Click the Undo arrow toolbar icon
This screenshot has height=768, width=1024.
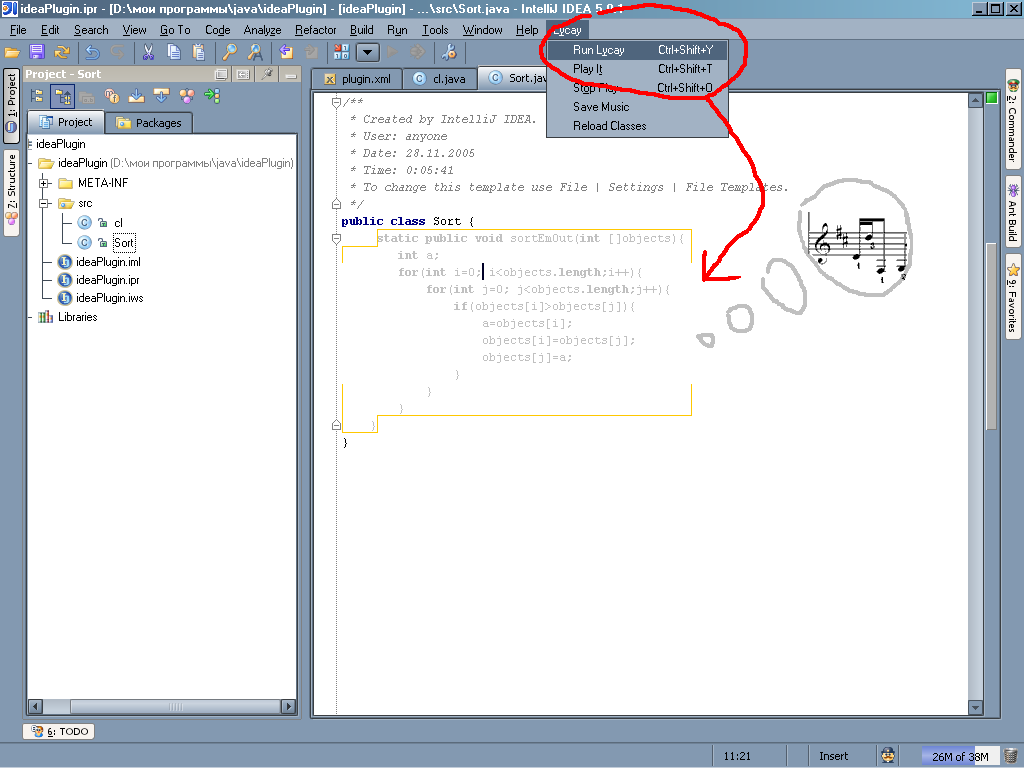(x=93, y=52)
